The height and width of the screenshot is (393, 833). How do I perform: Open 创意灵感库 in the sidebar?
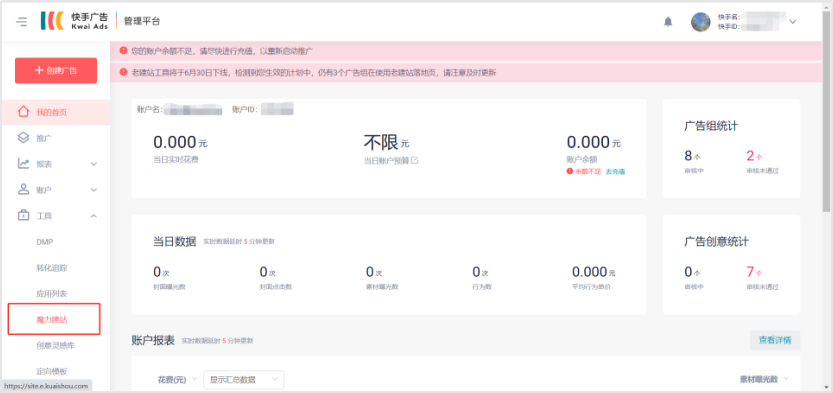55,346
